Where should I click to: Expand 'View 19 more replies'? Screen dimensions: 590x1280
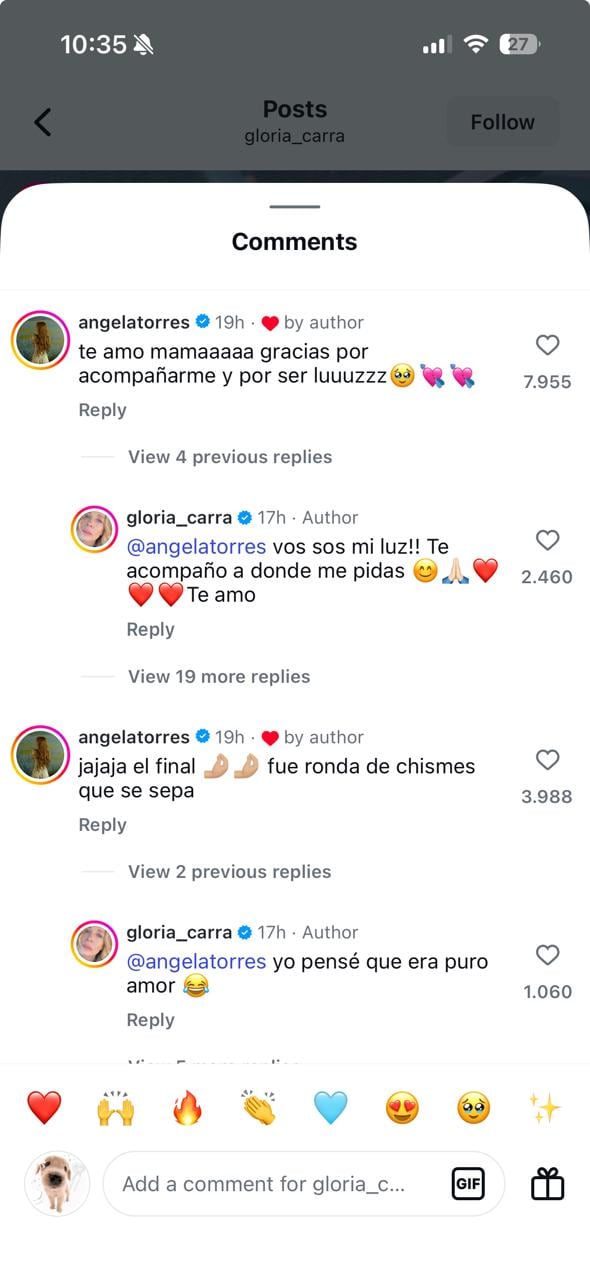coord(218,676)
